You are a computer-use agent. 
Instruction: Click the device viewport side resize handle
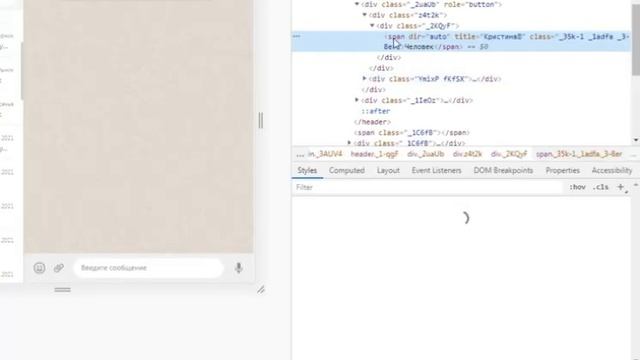point(261,120)
